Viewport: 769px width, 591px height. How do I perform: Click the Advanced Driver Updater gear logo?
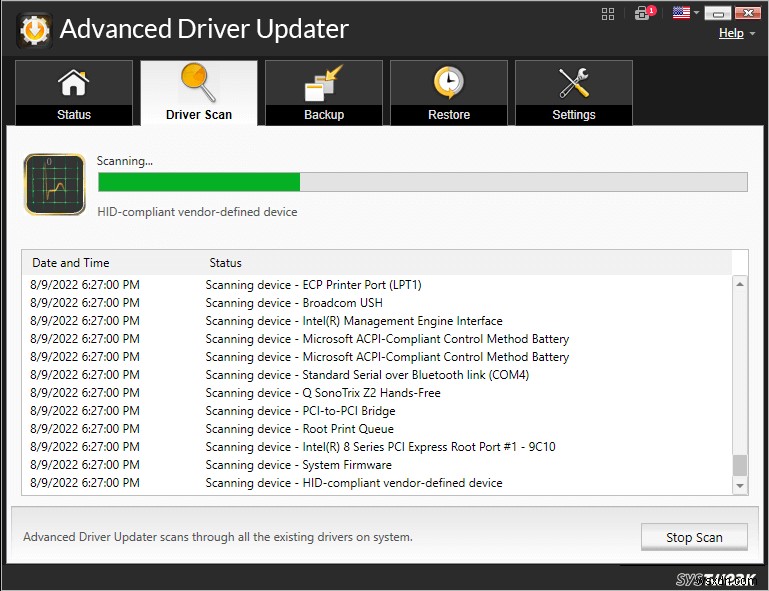coord(34,30)
